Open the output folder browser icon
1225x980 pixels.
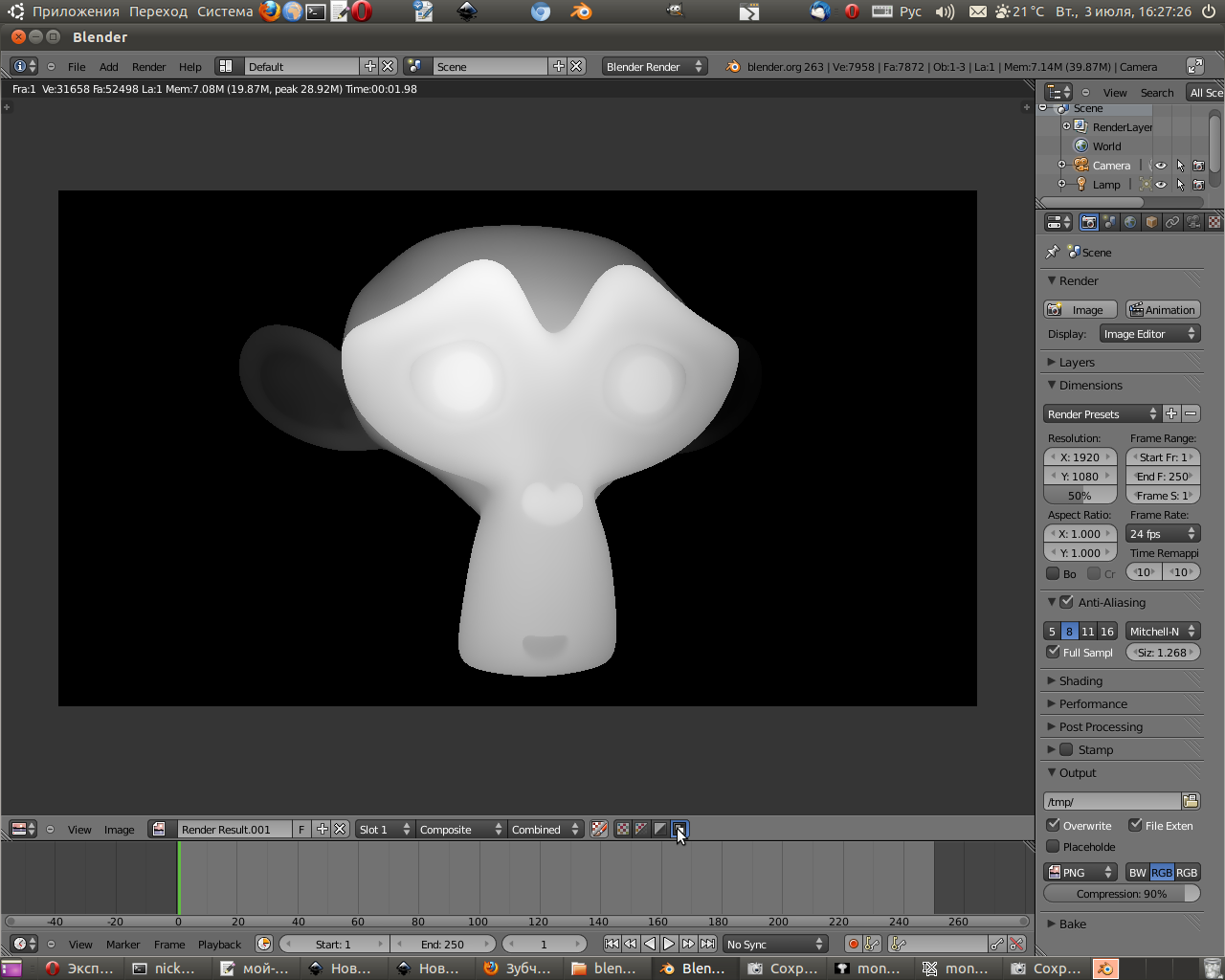point(1191,801)
